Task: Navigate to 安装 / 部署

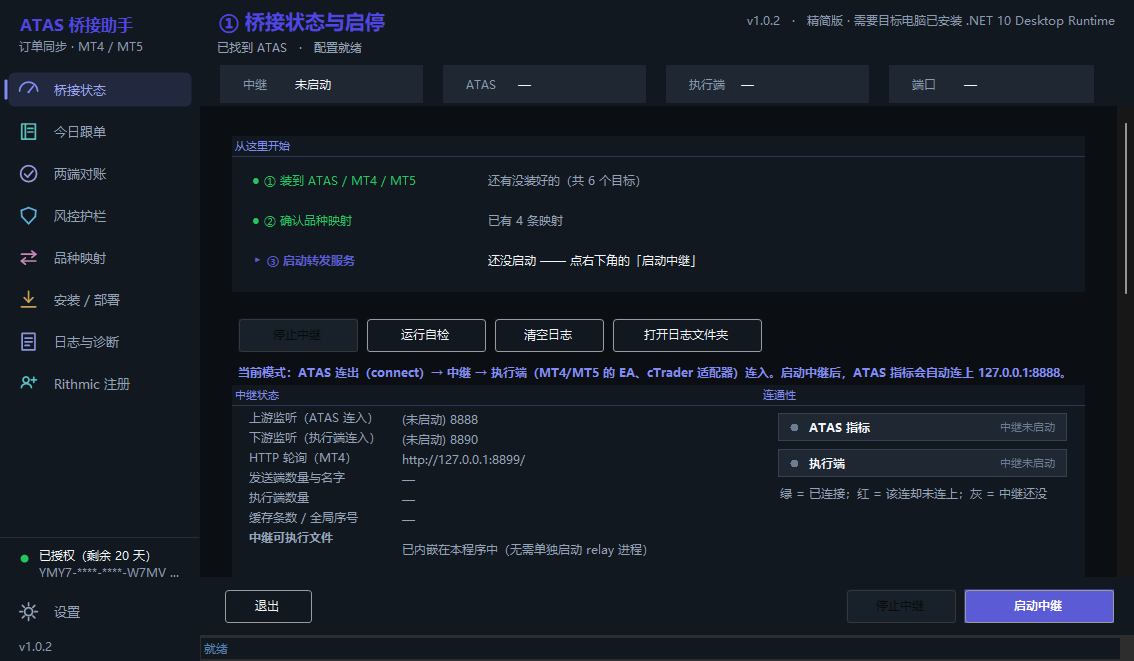Action: (100, 299)
